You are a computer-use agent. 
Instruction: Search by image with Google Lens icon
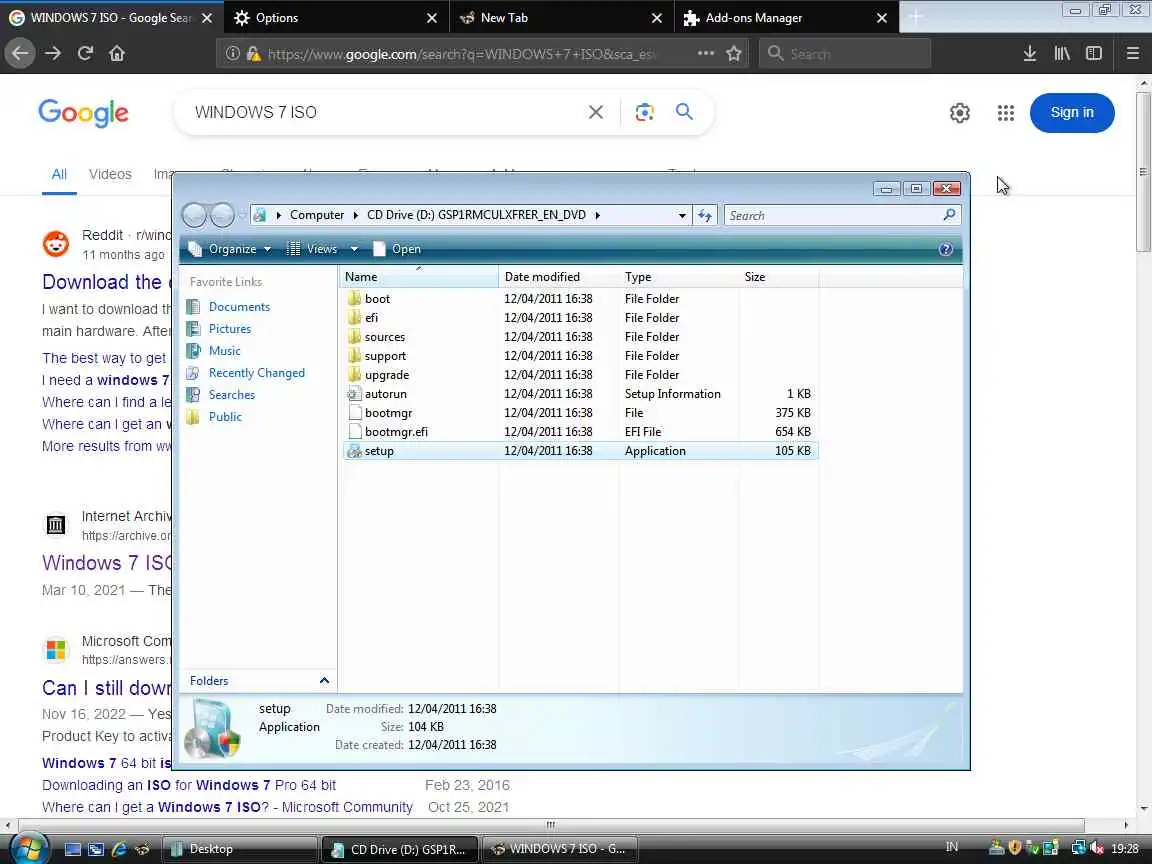click(644, 112)
